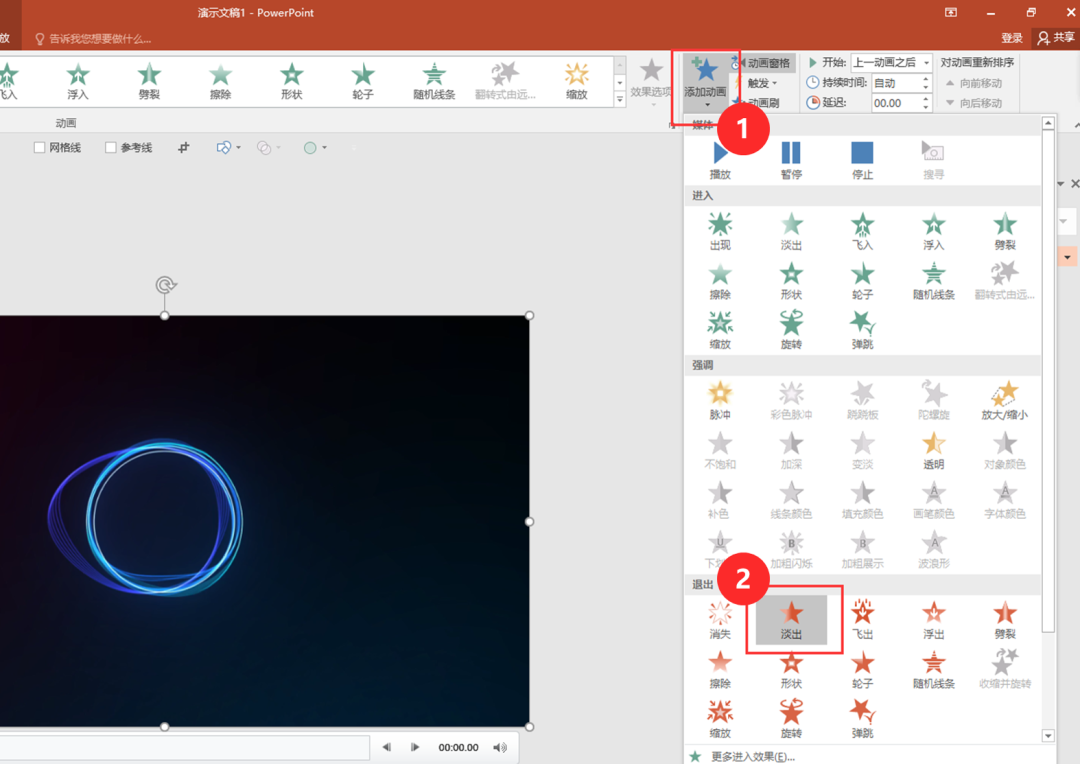This screenshot has height=764, width=1080.
Task: Apply the 脉冲 emphasis effect
Action: [720, 401]
